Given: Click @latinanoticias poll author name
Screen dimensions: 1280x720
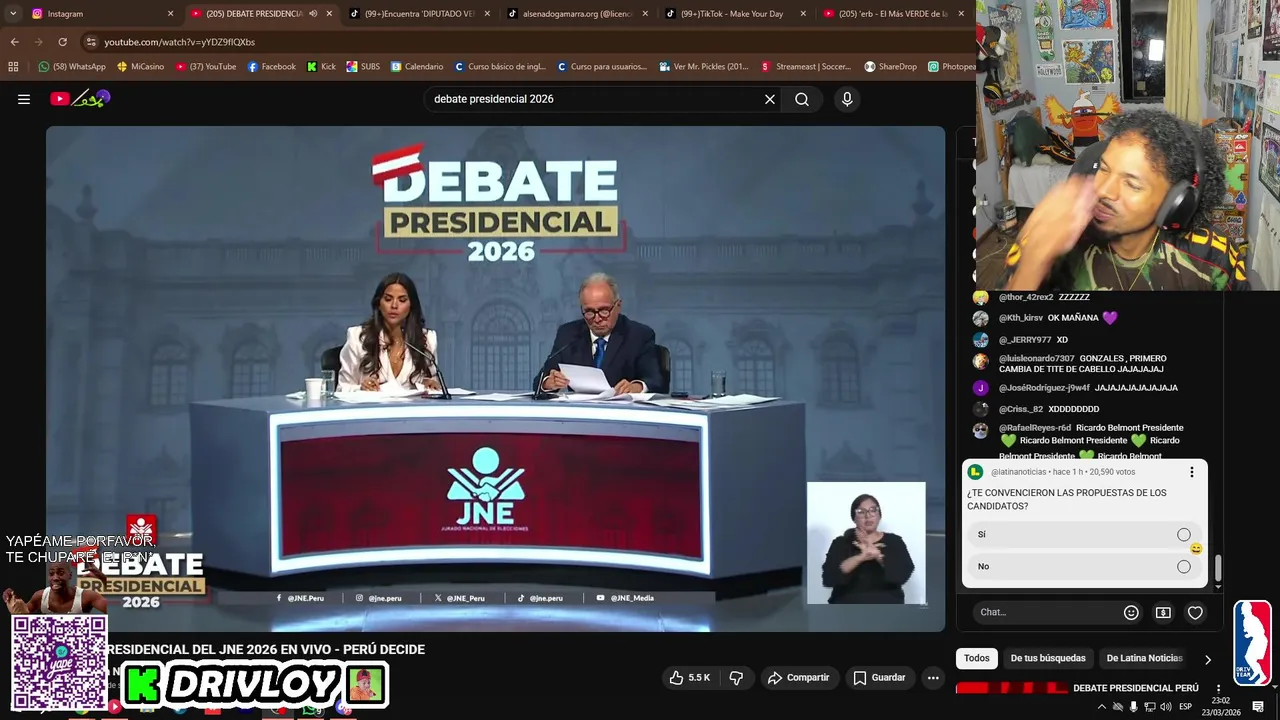Looking at the screenshot, I should click(1018, 472).
